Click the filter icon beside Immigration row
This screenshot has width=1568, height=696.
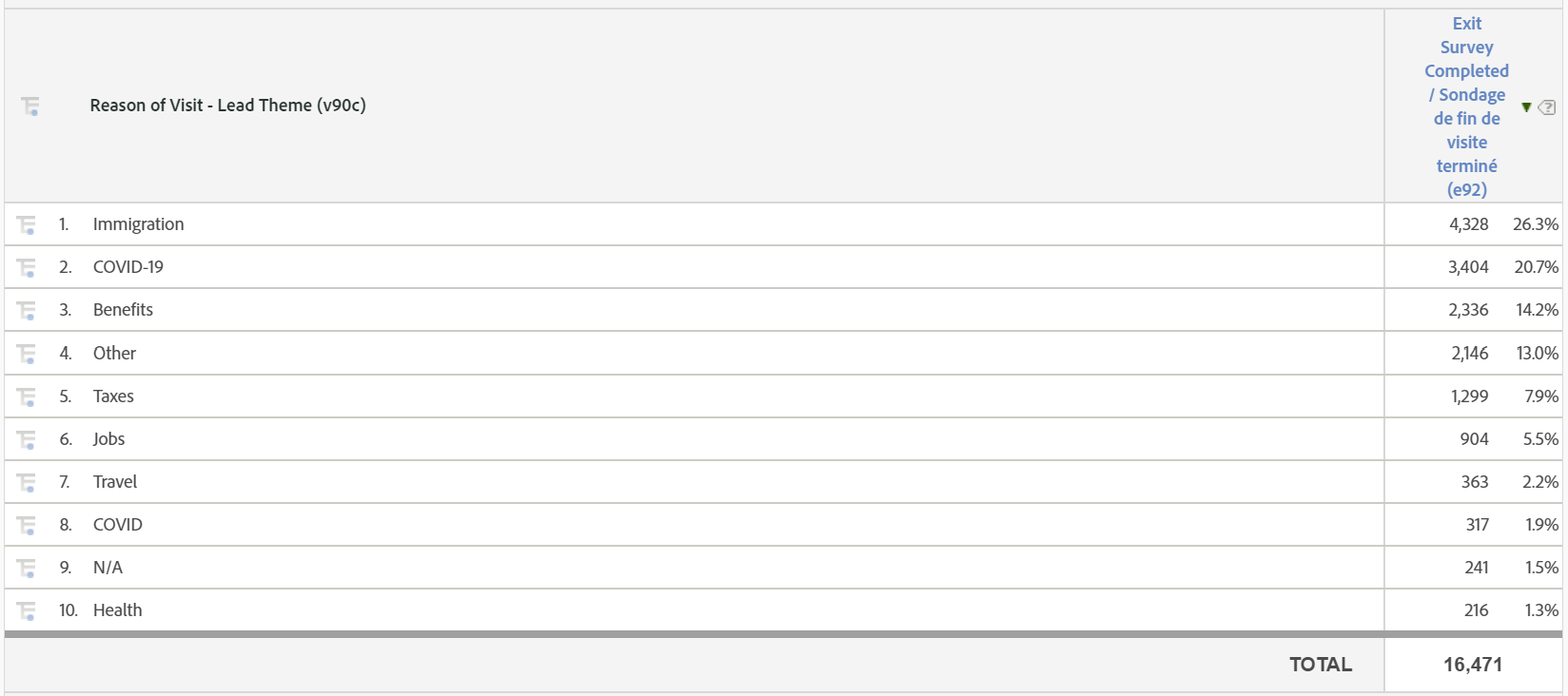(25, 223)
